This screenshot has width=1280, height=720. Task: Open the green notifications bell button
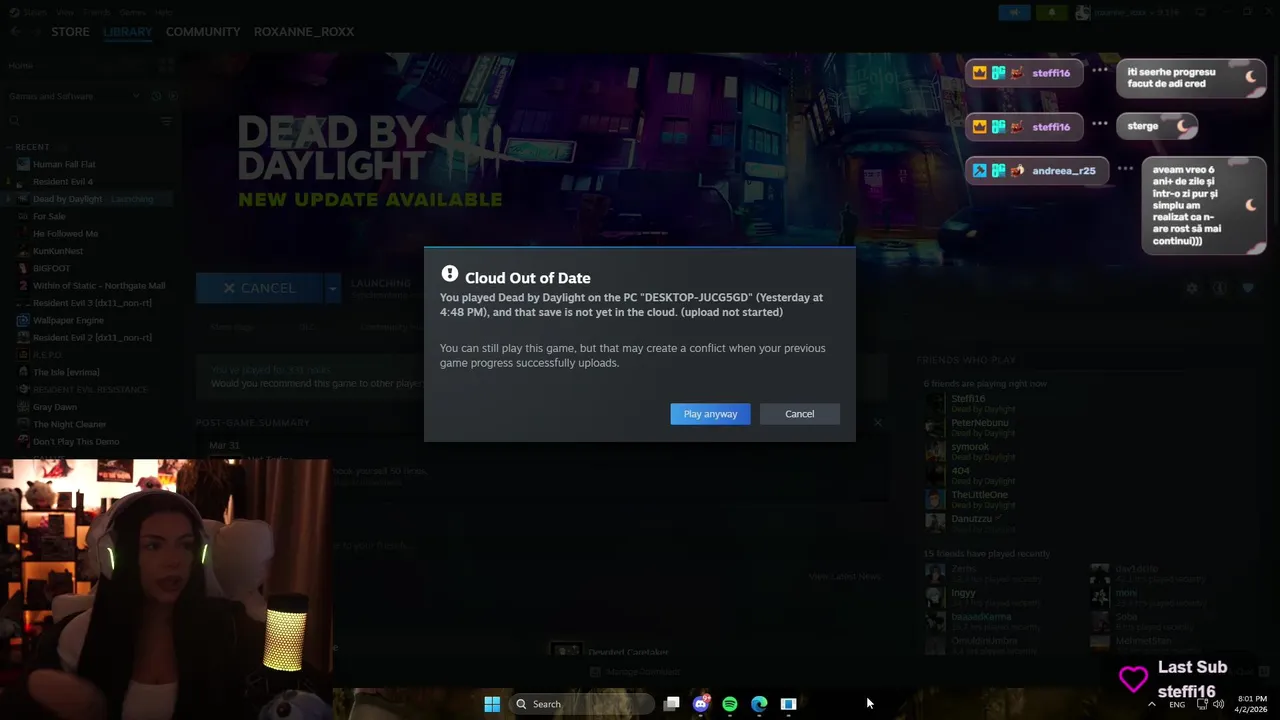[1051, 12]
